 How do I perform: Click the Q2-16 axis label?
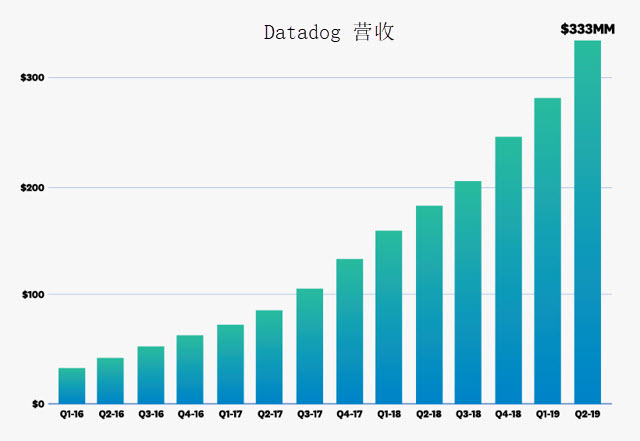coord(111,414)
